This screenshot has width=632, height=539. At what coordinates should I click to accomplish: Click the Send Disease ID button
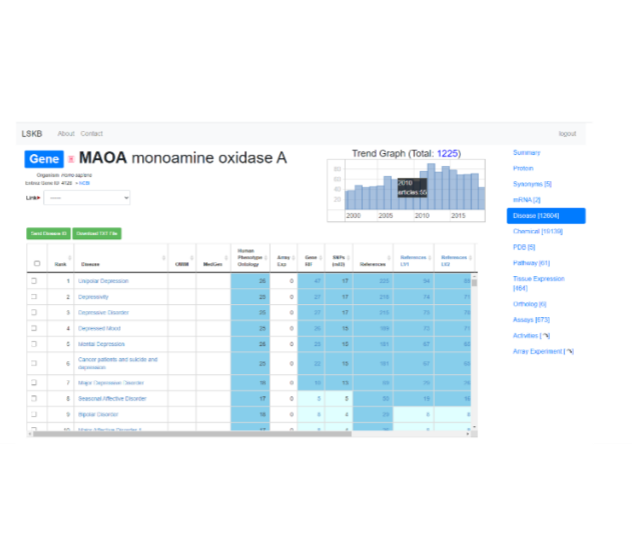[48, 233]
